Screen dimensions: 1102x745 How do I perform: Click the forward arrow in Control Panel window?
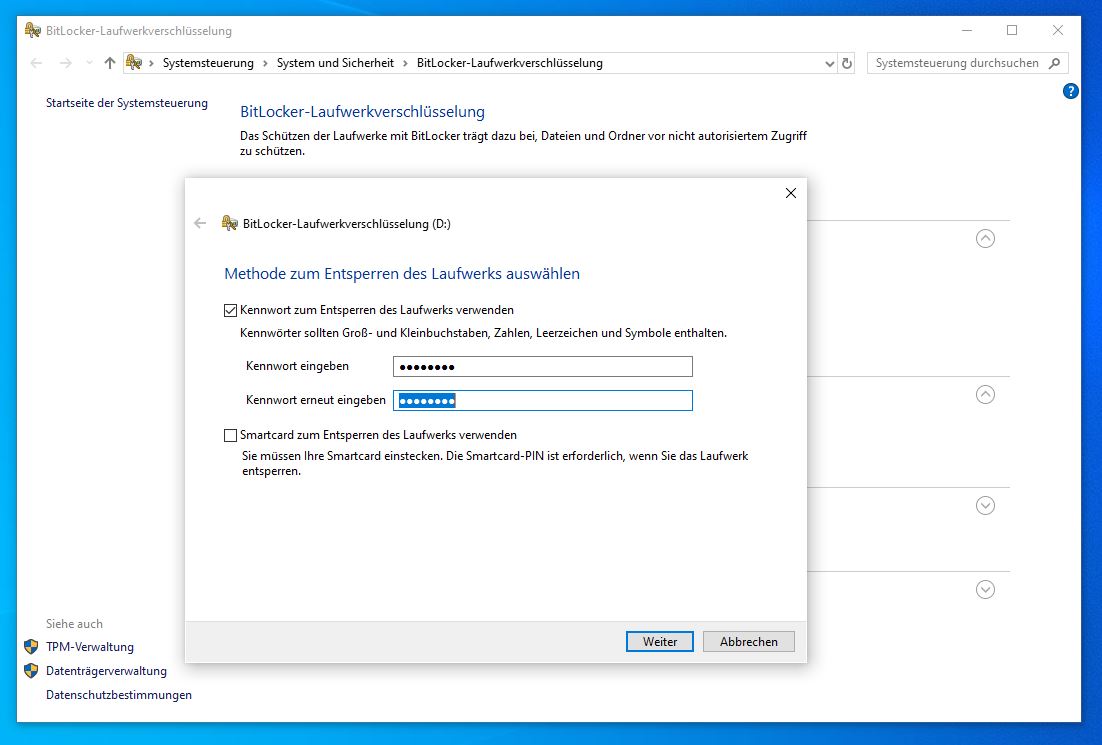tap(65, 63)
